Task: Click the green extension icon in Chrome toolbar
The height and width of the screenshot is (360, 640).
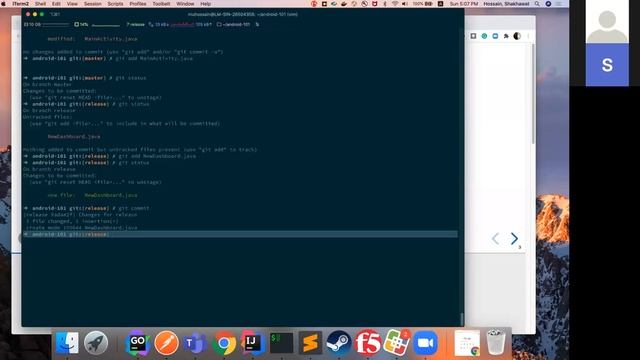Action: 484,36
